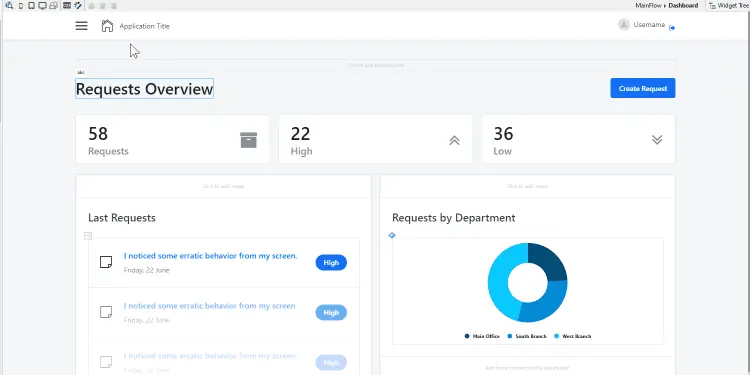Open the hamburger menu icon

click(81, 26)
